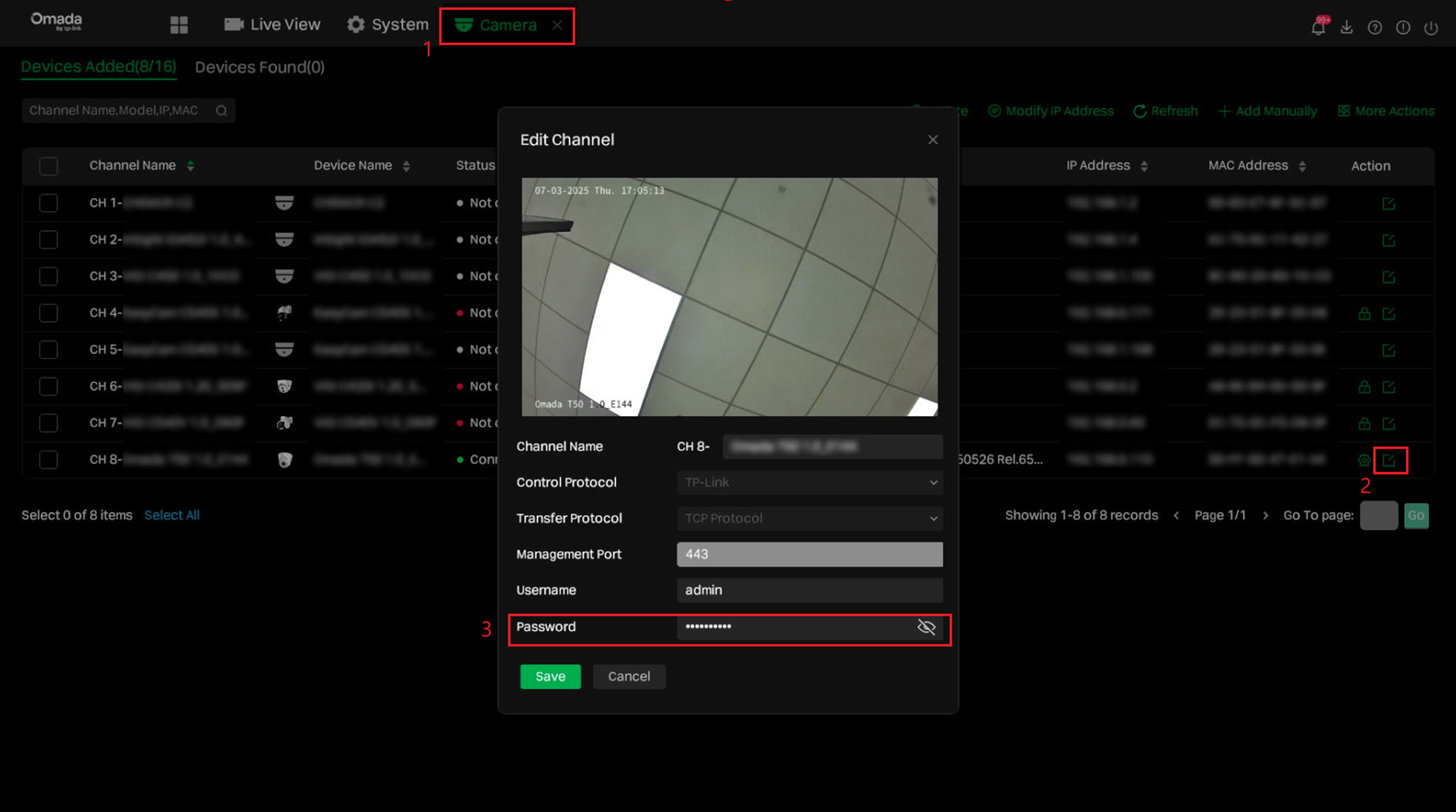The width and height of the screenshot is (1456, 812).
Task: Click the Management Port field
Action: [810, 554]
